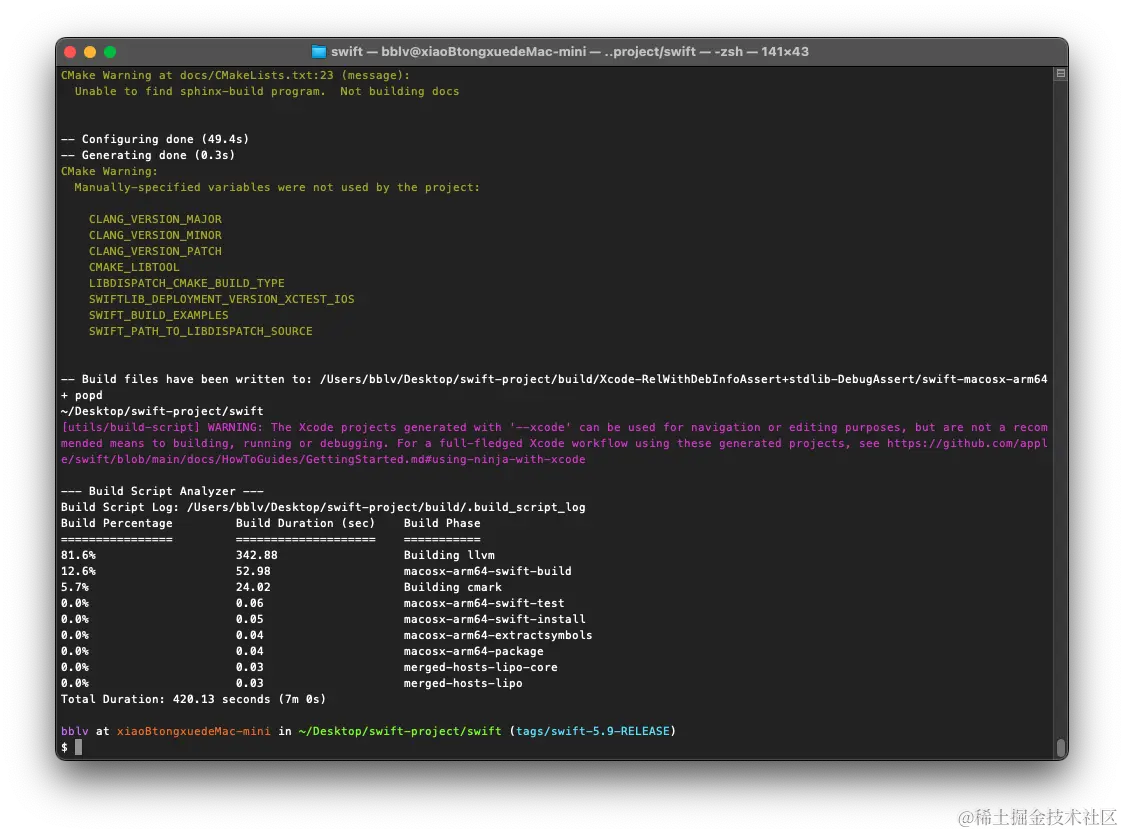Click 'SWIFT_PATH_TO_LIBDISPATCH_SOURCE' text

pyautogui.click(x=201, y=331)
